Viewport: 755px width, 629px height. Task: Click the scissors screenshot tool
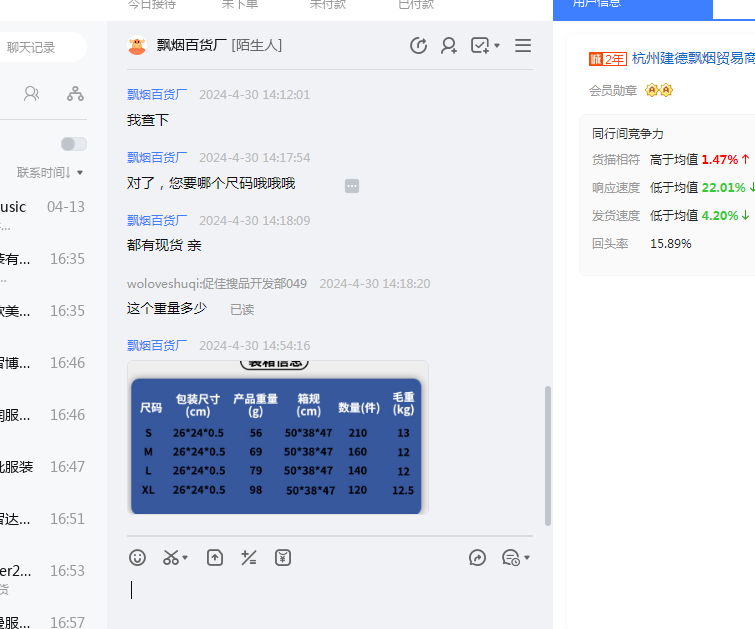[x=171, y=558]
